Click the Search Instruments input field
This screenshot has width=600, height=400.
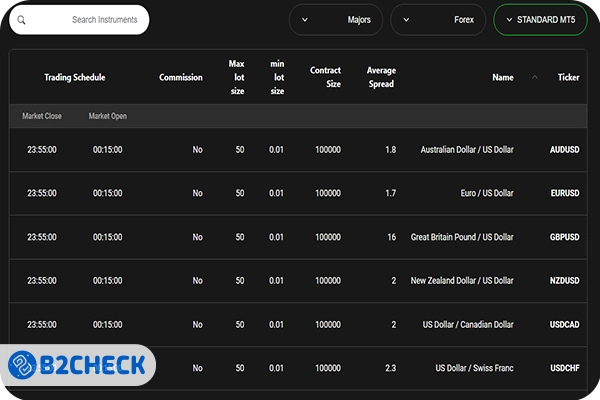click(90, 20)
